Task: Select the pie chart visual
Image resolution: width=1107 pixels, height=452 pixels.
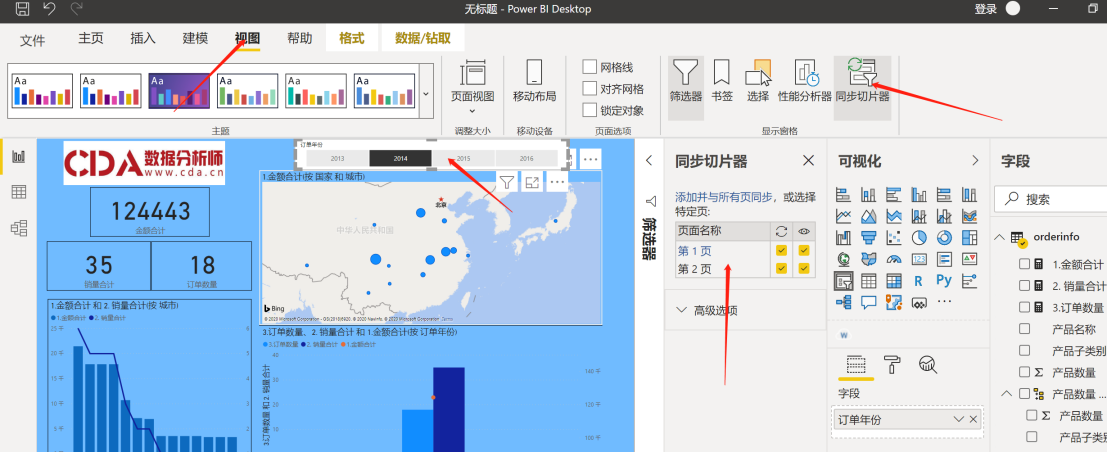Action: (x=919, y=237)
